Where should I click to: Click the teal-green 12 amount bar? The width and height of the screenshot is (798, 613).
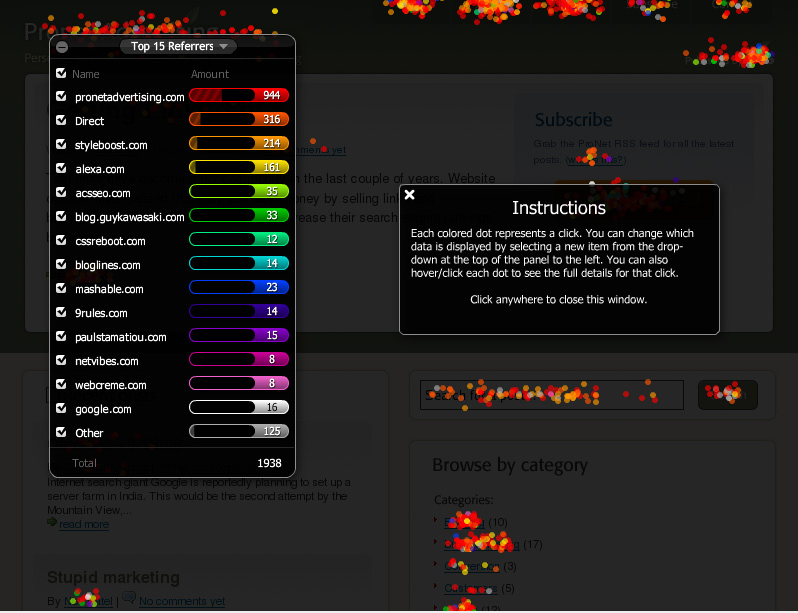coord(239,239)
